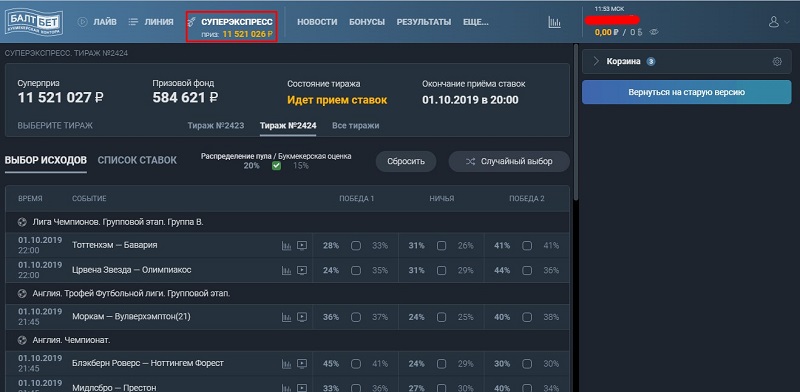Click the Baltbet logo
This screenshot has width=800, height=392.
(35, 22)
